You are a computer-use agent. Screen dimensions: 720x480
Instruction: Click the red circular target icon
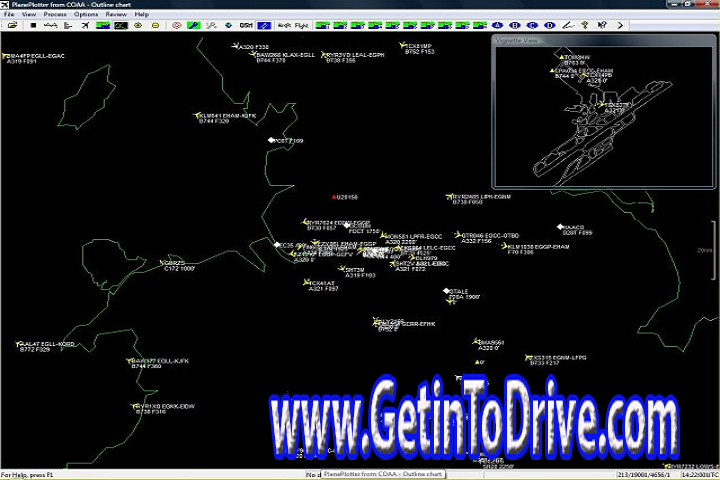click(x=176, y=25)
